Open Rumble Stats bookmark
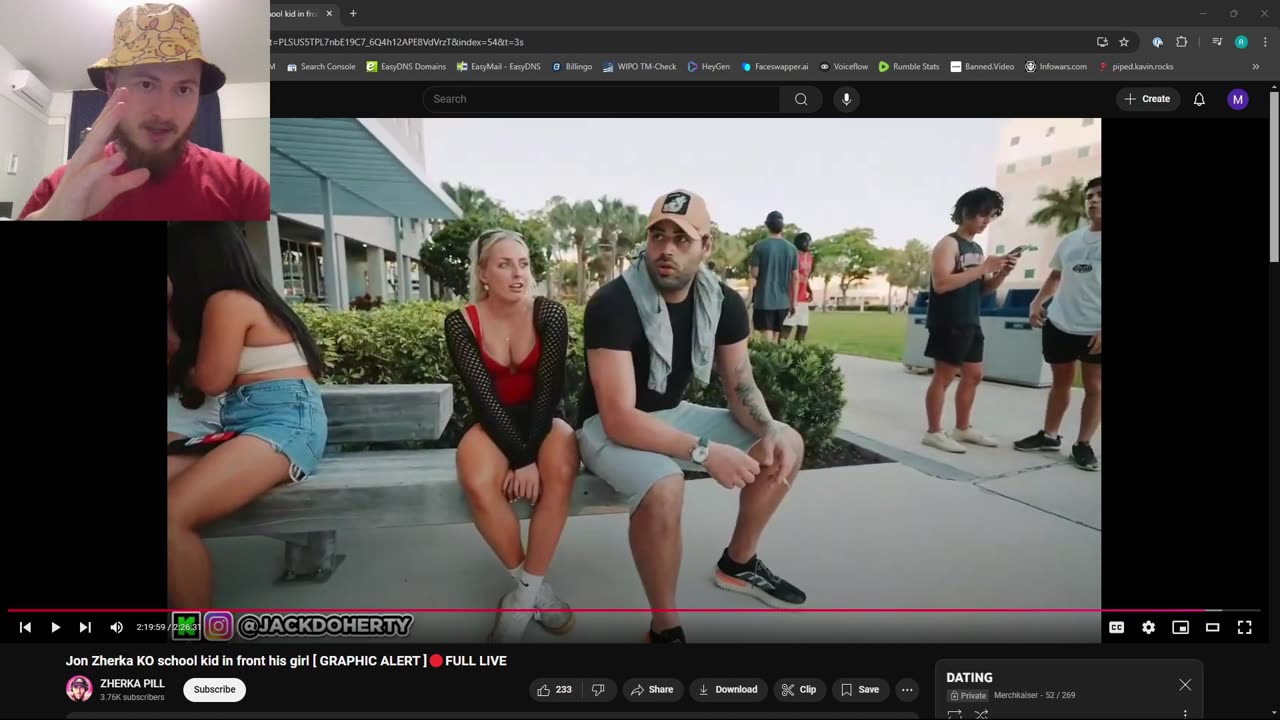Screen dimensions: 1280x720 pos(909,67)
